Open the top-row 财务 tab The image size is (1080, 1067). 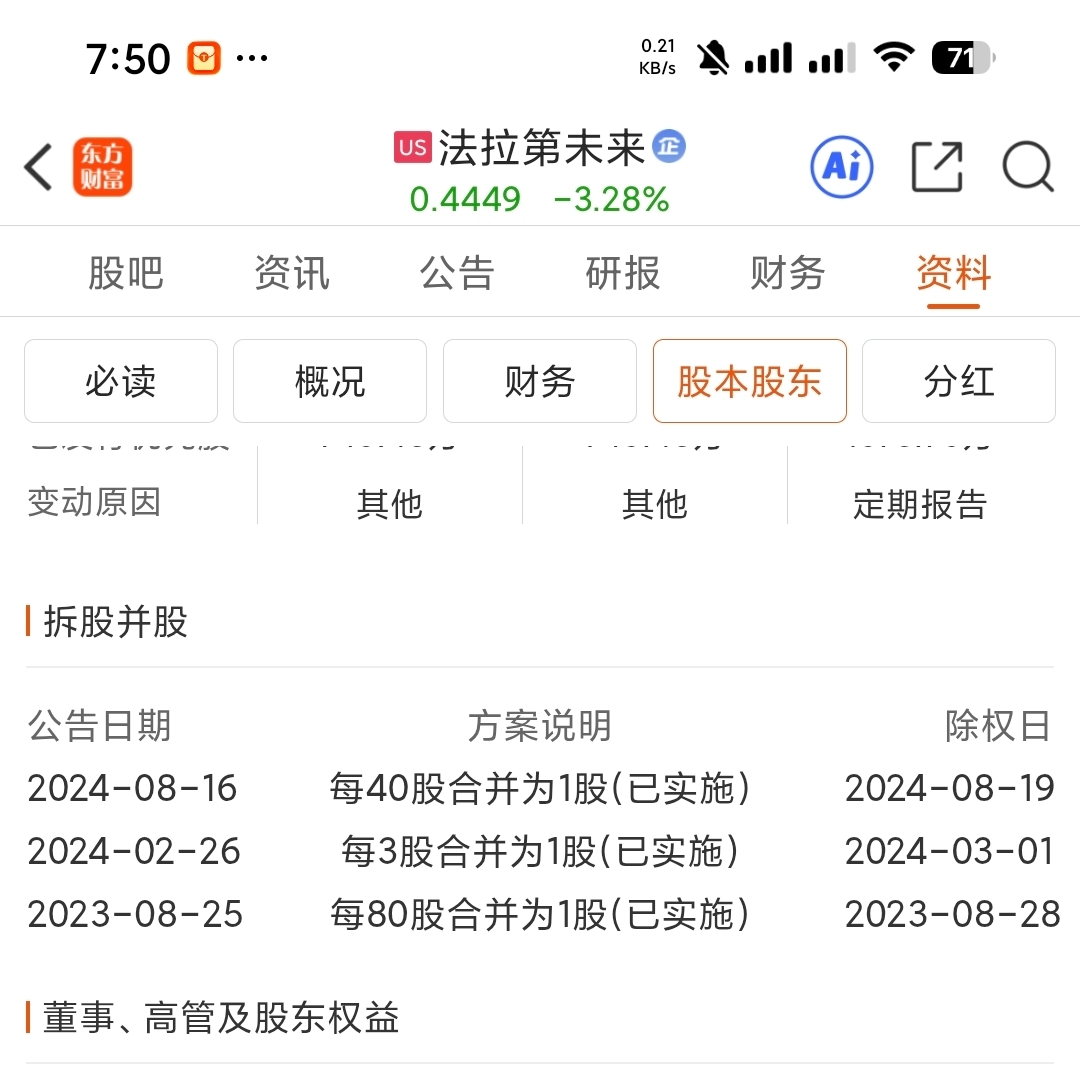(x=788, y=273)
